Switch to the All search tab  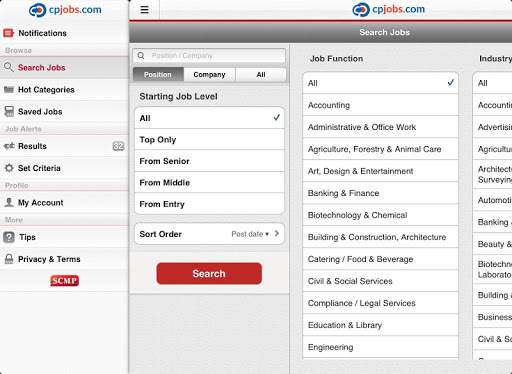[x=261, y=75]
